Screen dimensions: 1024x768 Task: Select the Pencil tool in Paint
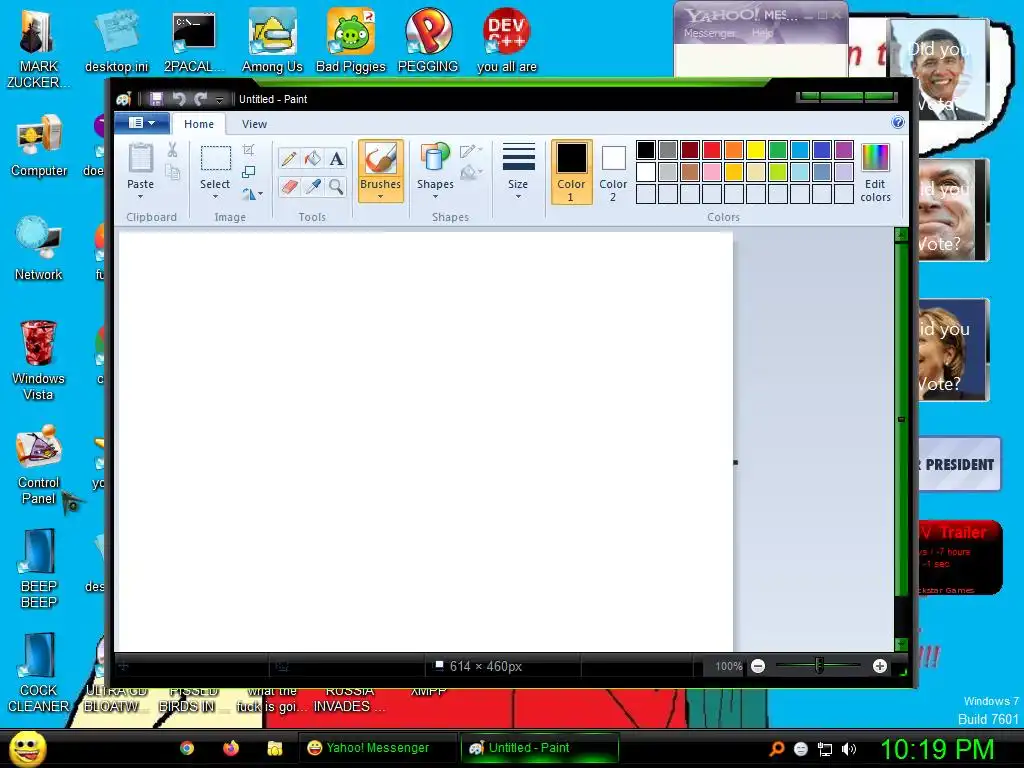[x=289, y=159]
